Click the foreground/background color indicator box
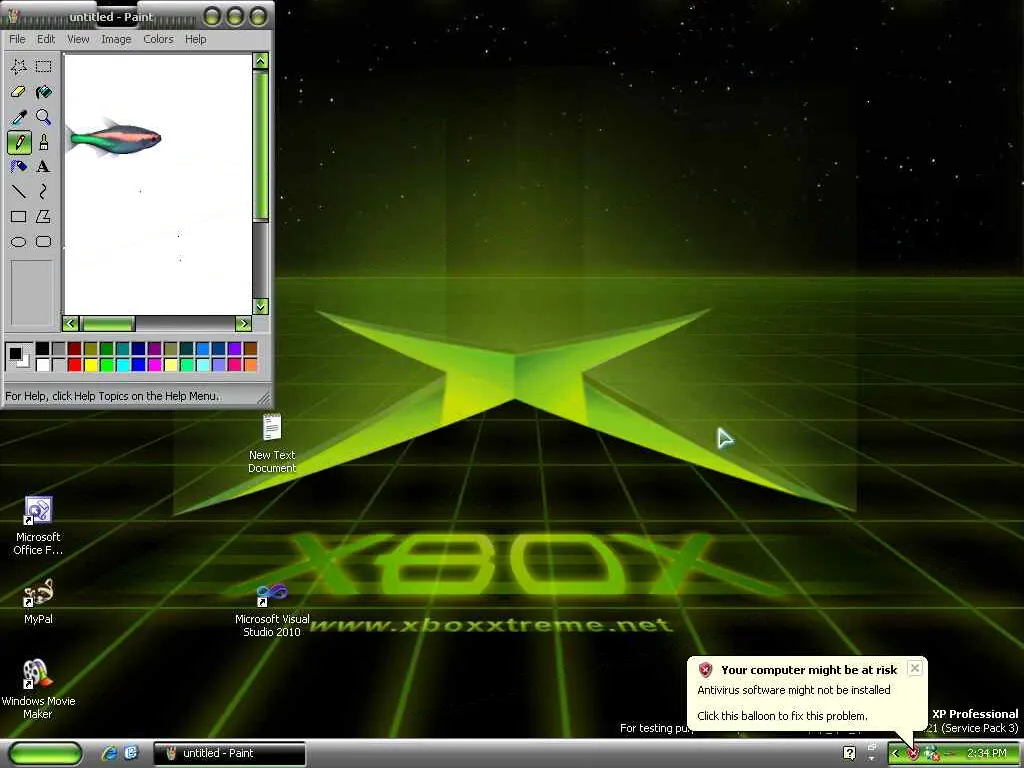The image size is (1024, 768). tap(18, 357)
